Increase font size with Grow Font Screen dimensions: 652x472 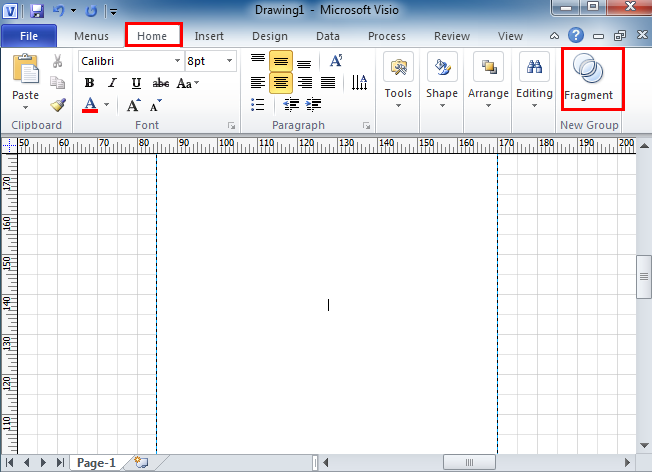pyautogui.click(x=133, y=105)
